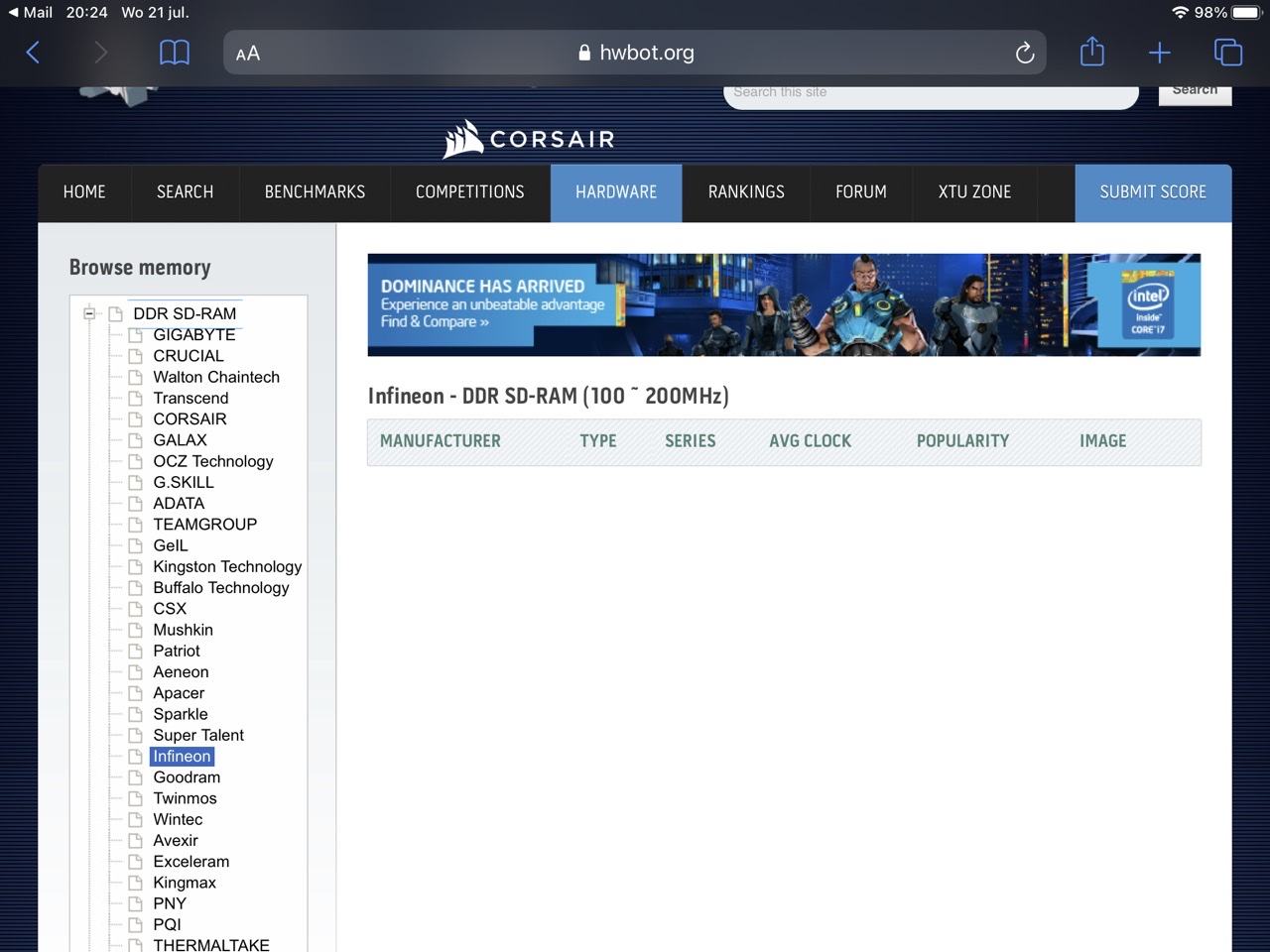Select GALAX in the memory tree
The image size is (1270, 952).
point(180,440)
